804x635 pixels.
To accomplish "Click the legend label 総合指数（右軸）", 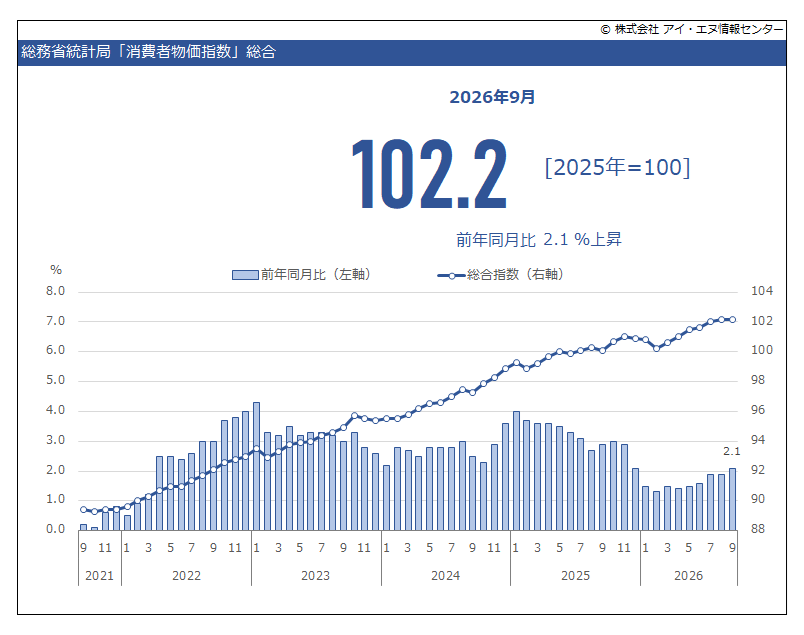I will [x=516, y=274].
